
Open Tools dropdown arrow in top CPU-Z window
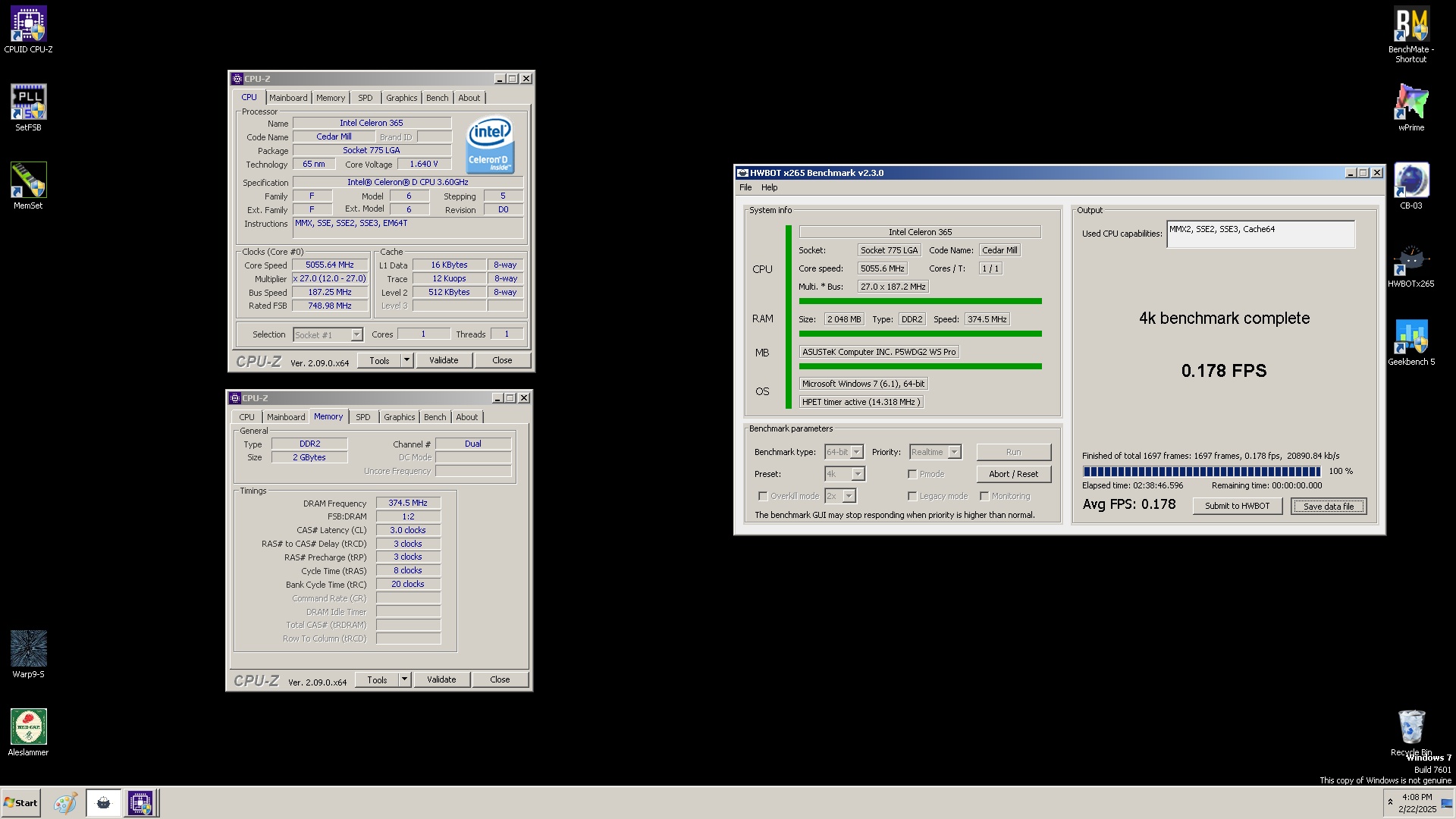point(406,360)
